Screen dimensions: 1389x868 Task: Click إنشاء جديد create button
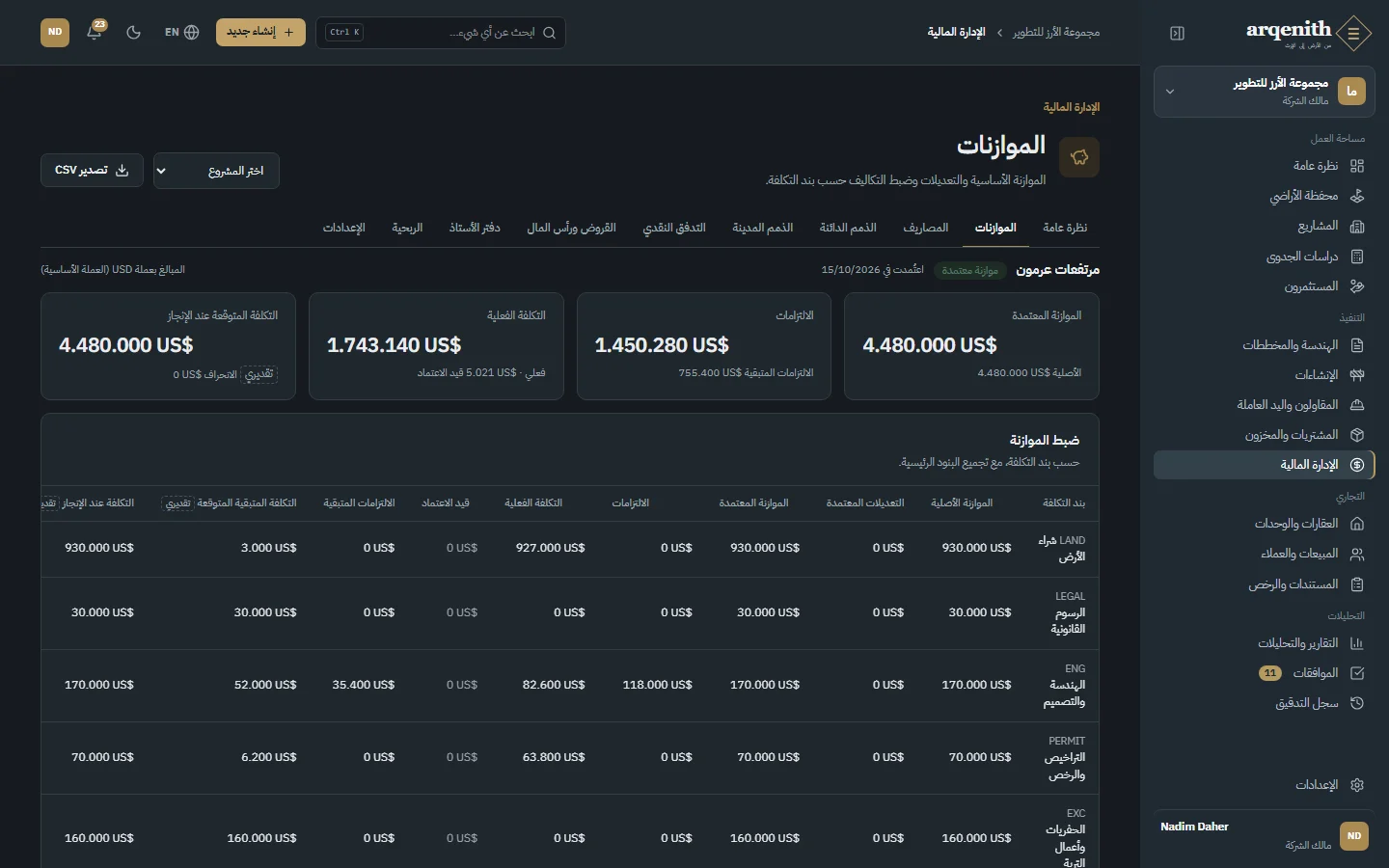point(260,32)
